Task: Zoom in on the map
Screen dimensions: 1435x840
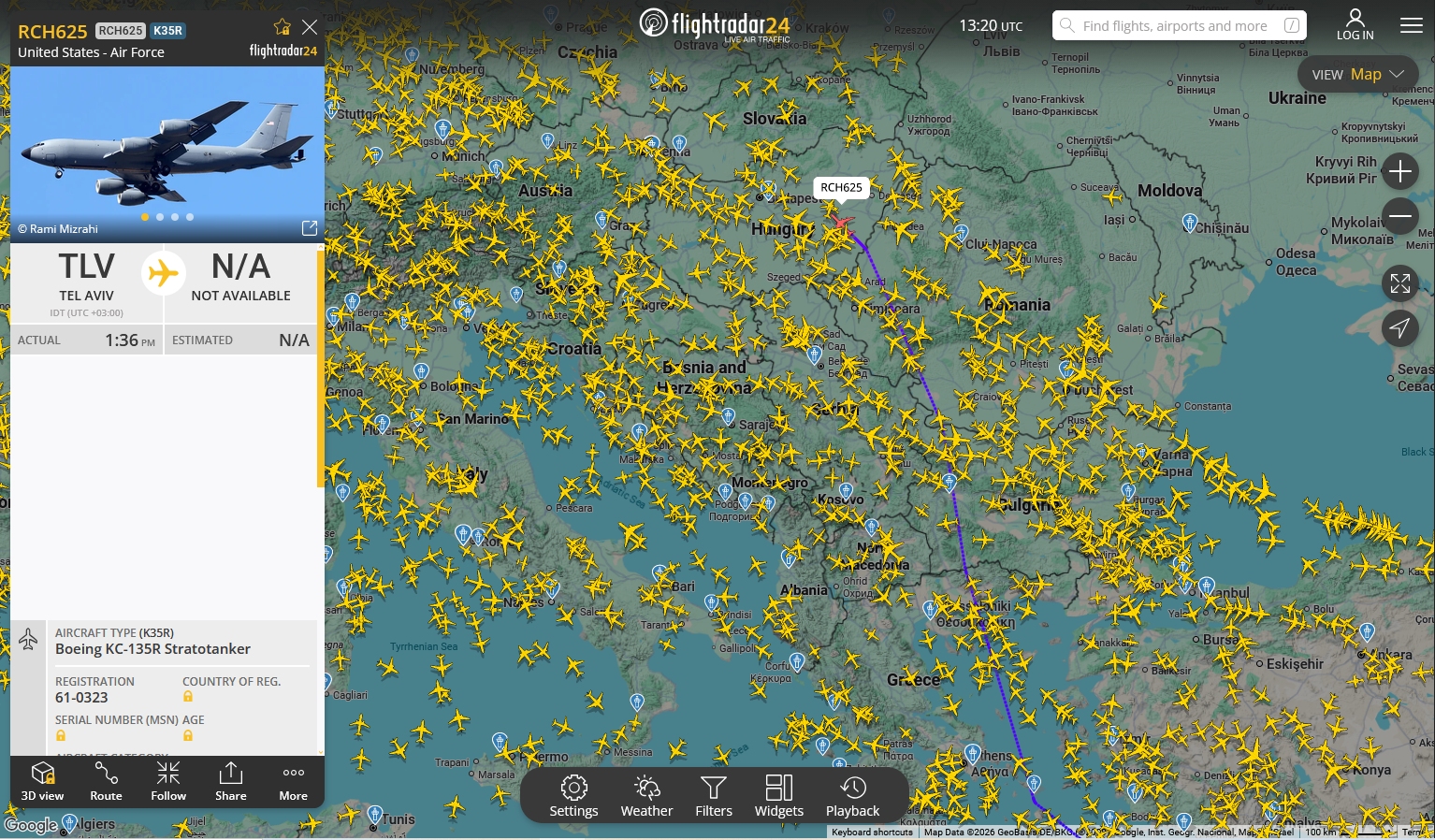Action: coord(1399,172)
